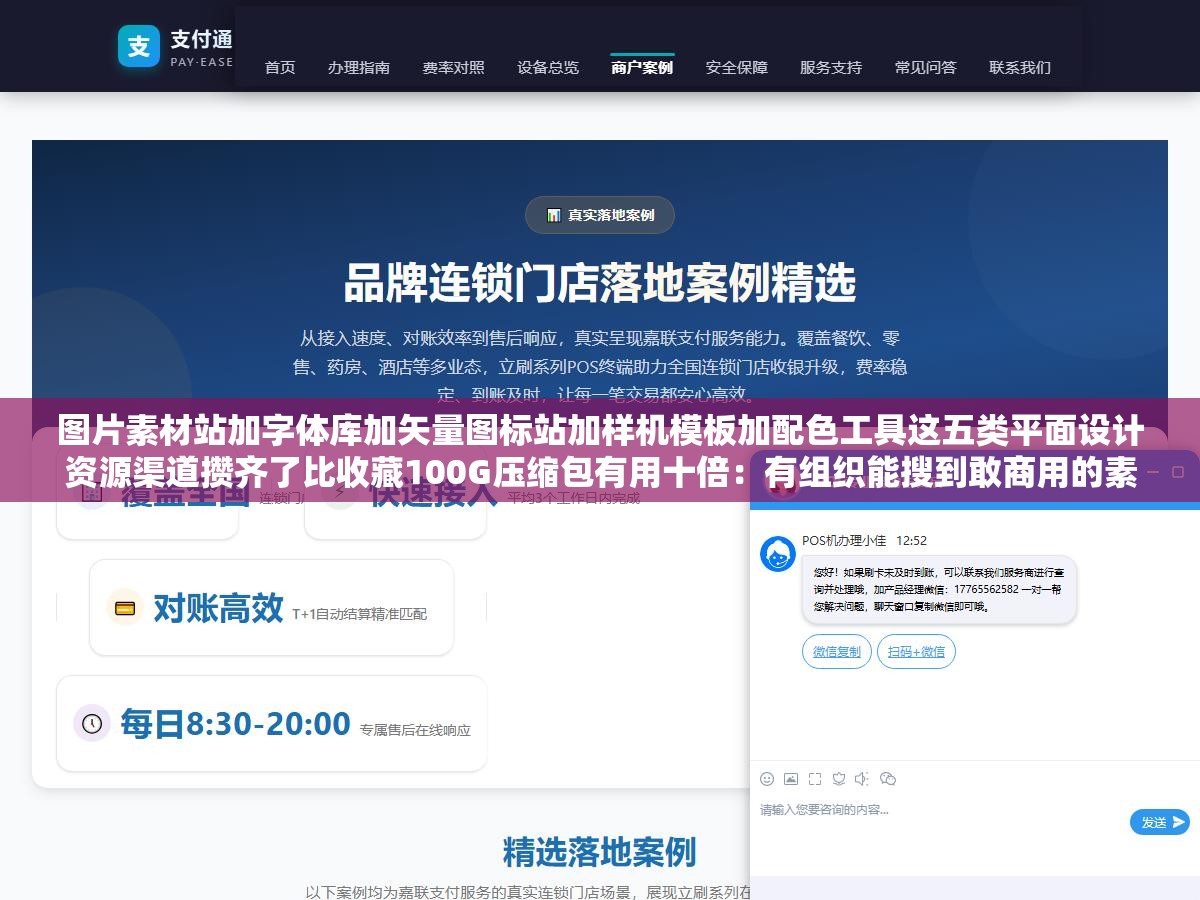Open the 首页 nav item
The height and width of the screenshot is (900, 1200).
point(280,68)
